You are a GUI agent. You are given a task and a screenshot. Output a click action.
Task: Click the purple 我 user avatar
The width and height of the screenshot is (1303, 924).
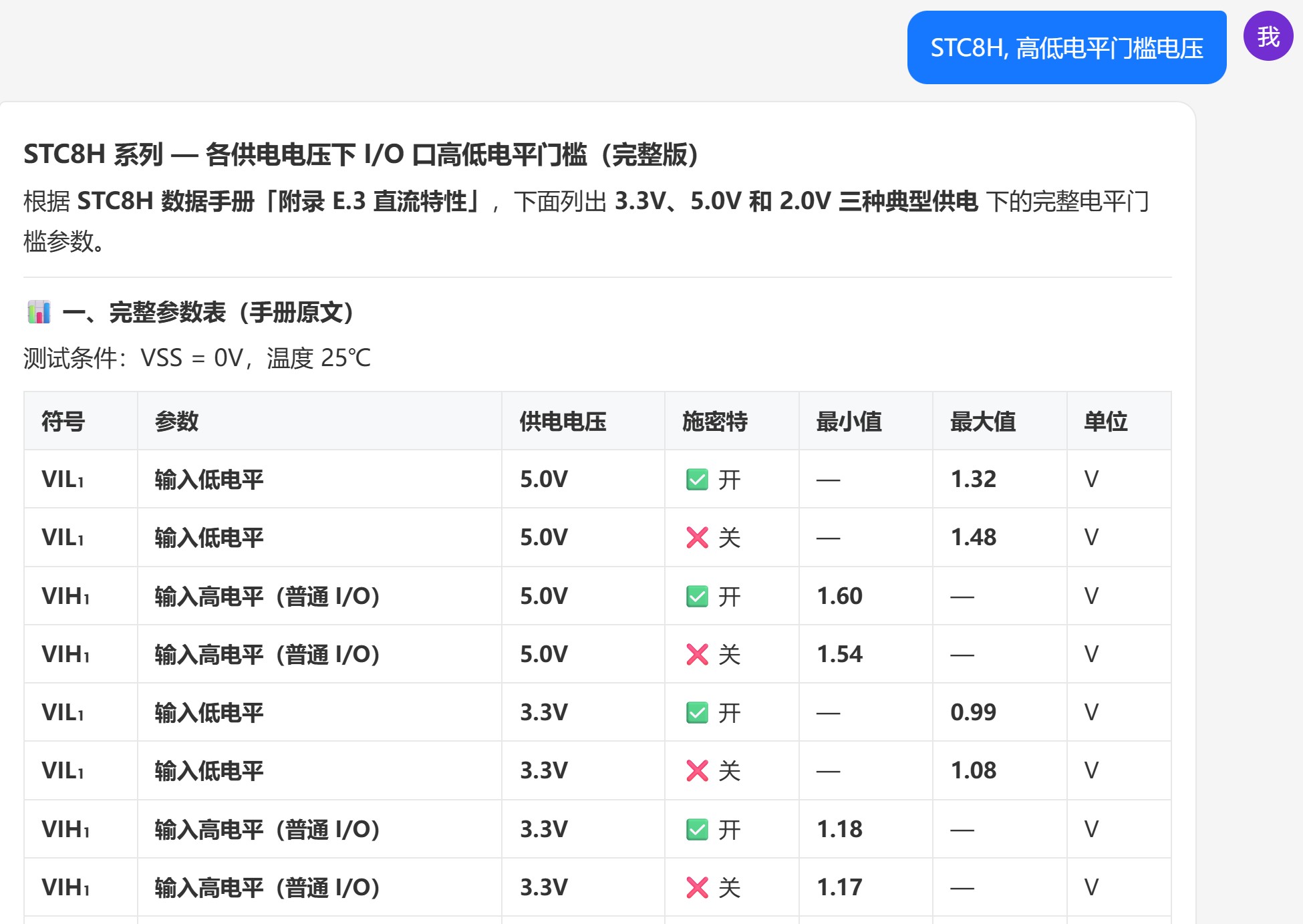[x=1268, y=36]
